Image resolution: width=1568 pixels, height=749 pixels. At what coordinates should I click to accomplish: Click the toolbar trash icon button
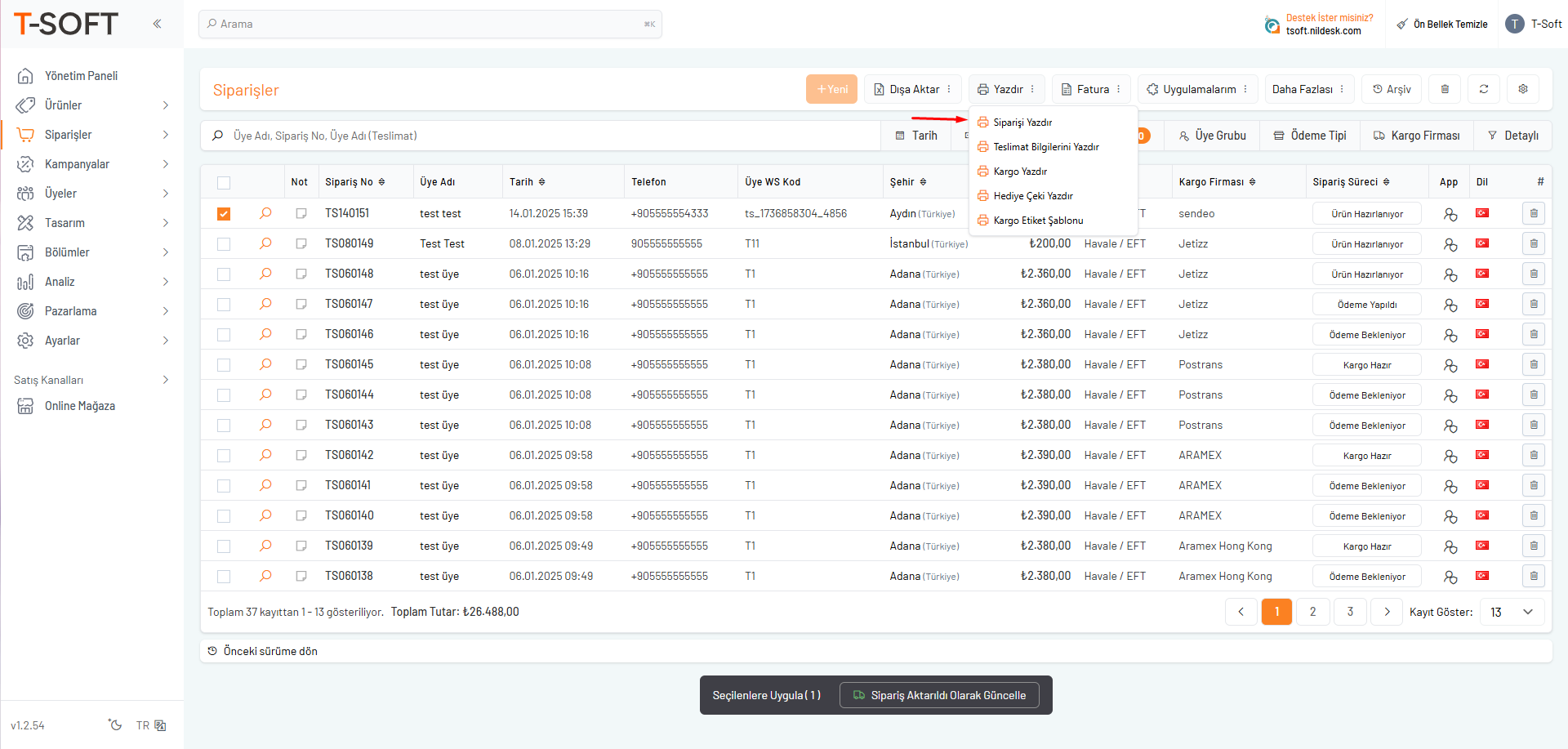tap(1445, 89)
